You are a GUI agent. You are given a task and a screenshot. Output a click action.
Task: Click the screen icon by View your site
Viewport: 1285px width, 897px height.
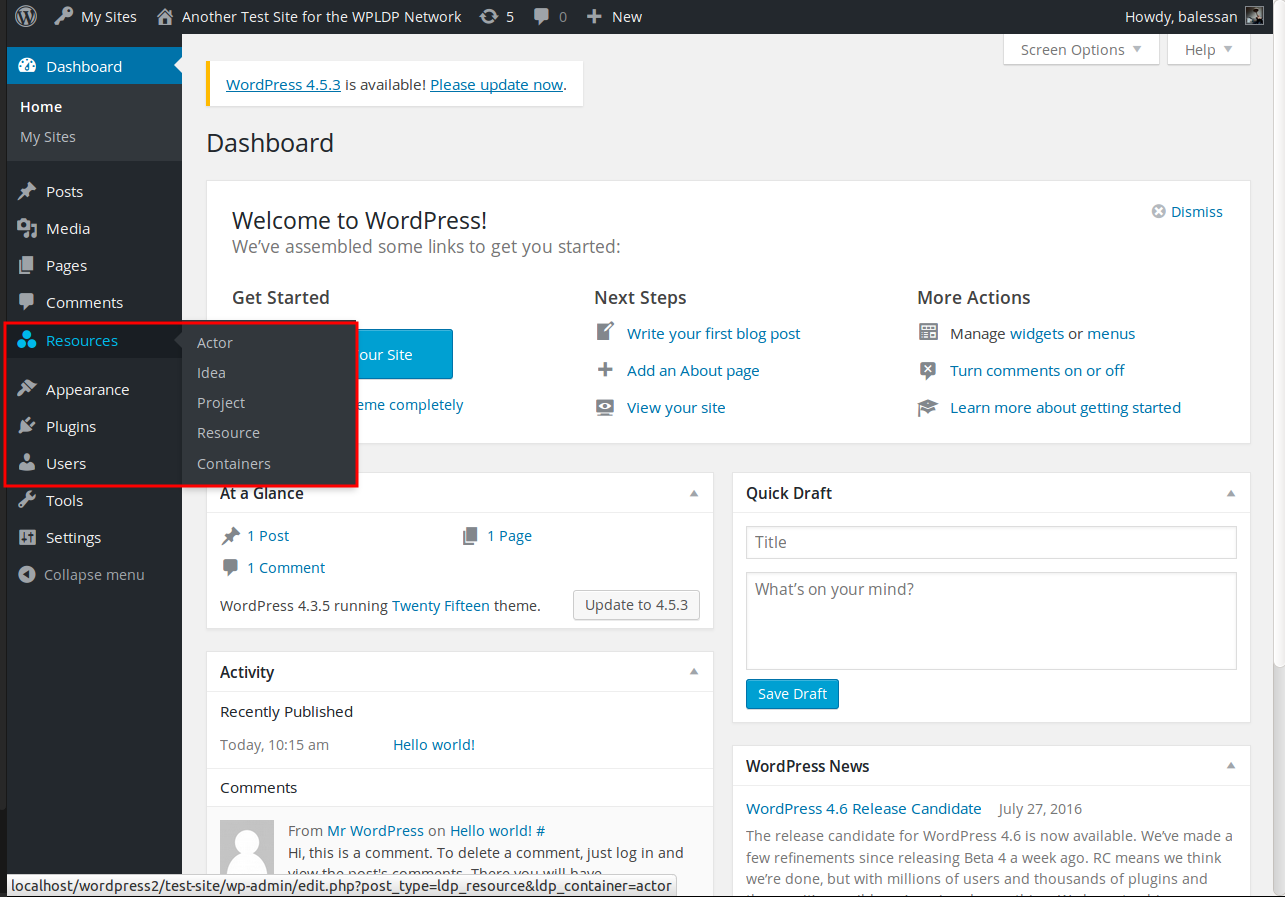coord(605,407)
